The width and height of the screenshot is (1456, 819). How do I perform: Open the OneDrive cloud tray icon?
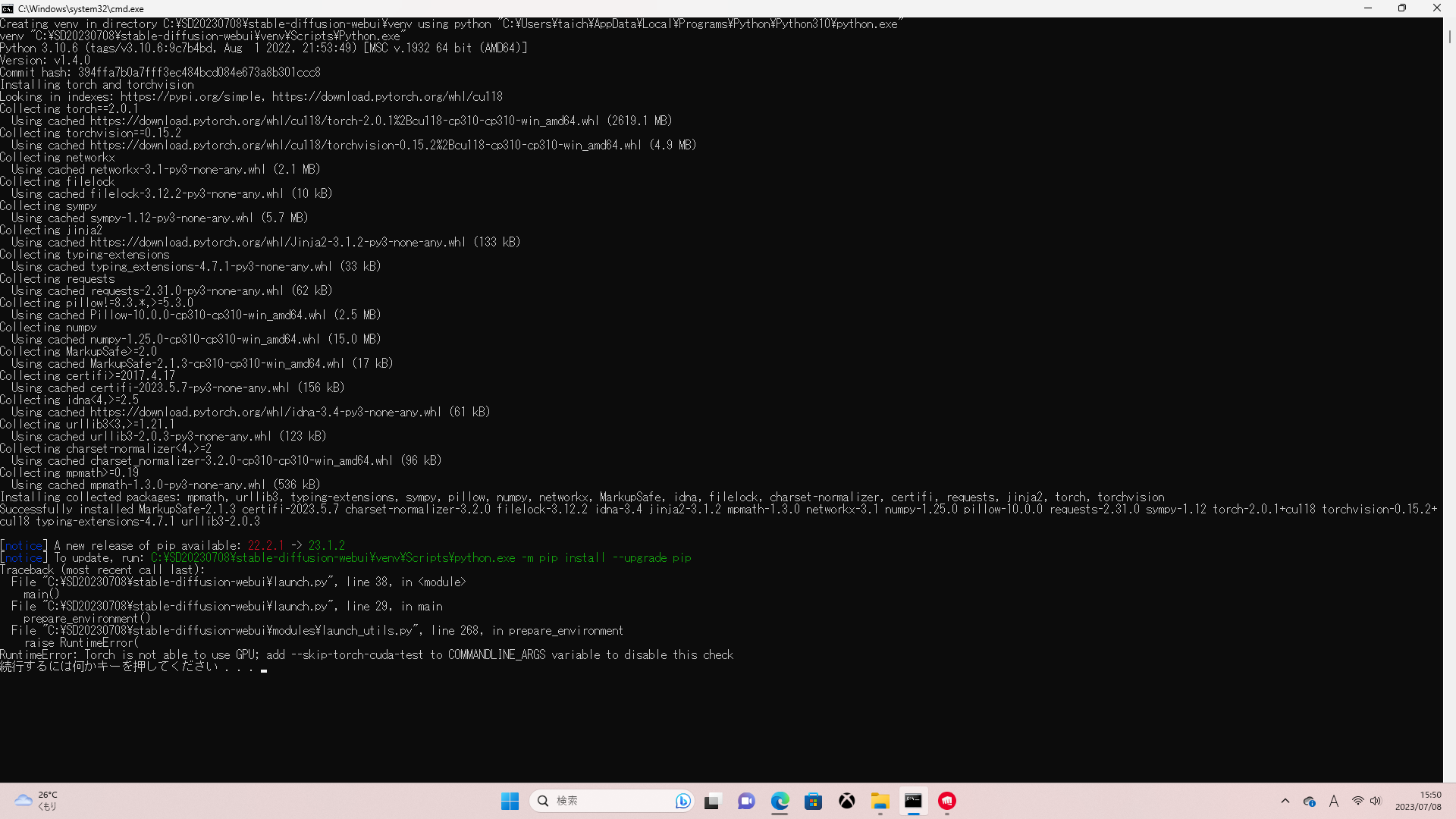[x=1309, y=801]
